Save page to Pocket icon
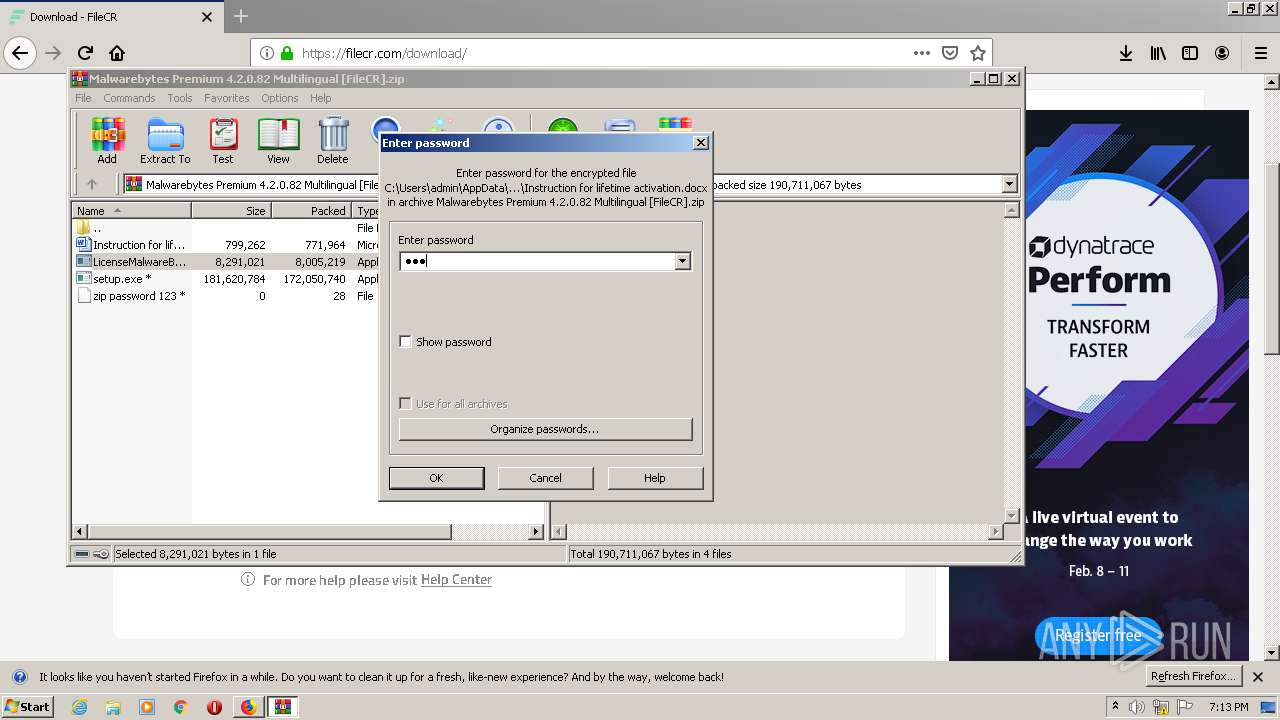Viewport: 1280px width, 720px height. [950, 53]
